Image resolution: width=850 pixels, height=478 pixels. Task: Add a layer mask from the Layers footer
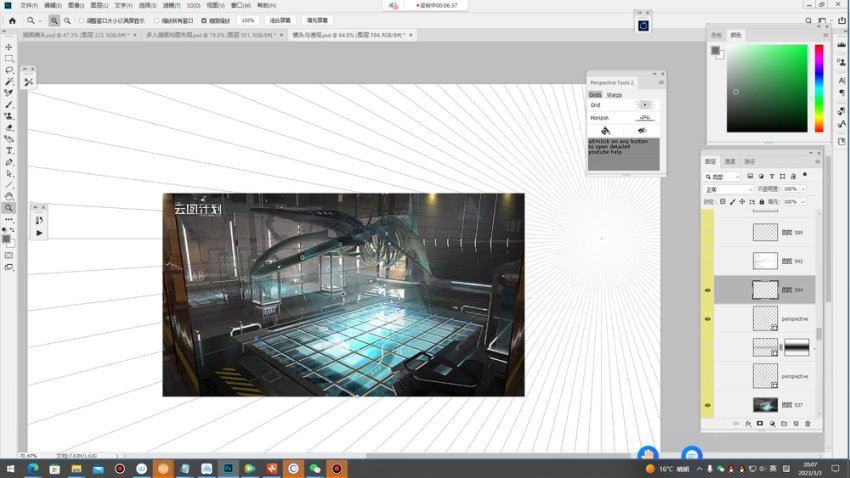(760, 424)
